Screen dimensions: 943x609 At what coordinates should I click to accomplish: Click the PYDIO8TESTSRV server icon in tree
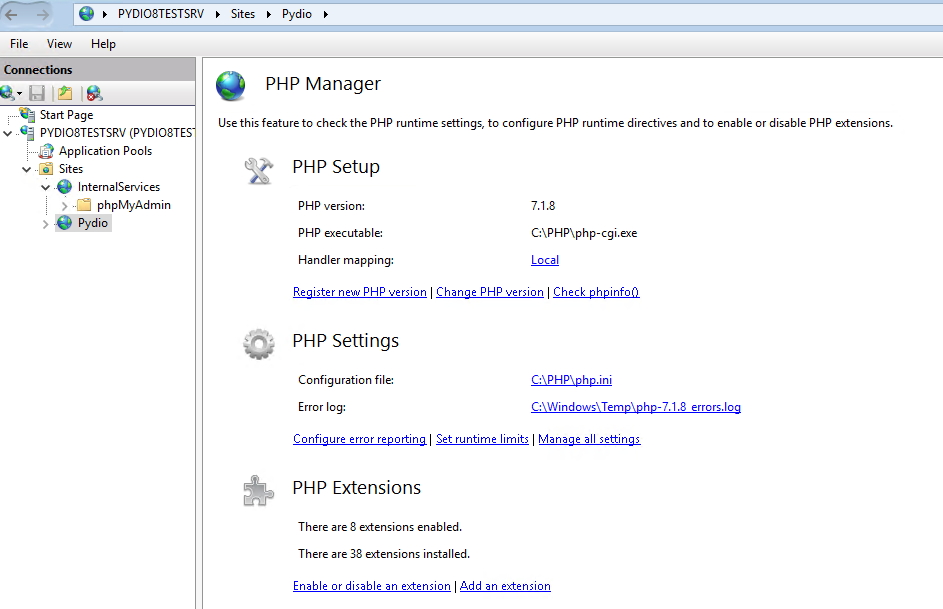pyautogui.click(x=27, y=132)
